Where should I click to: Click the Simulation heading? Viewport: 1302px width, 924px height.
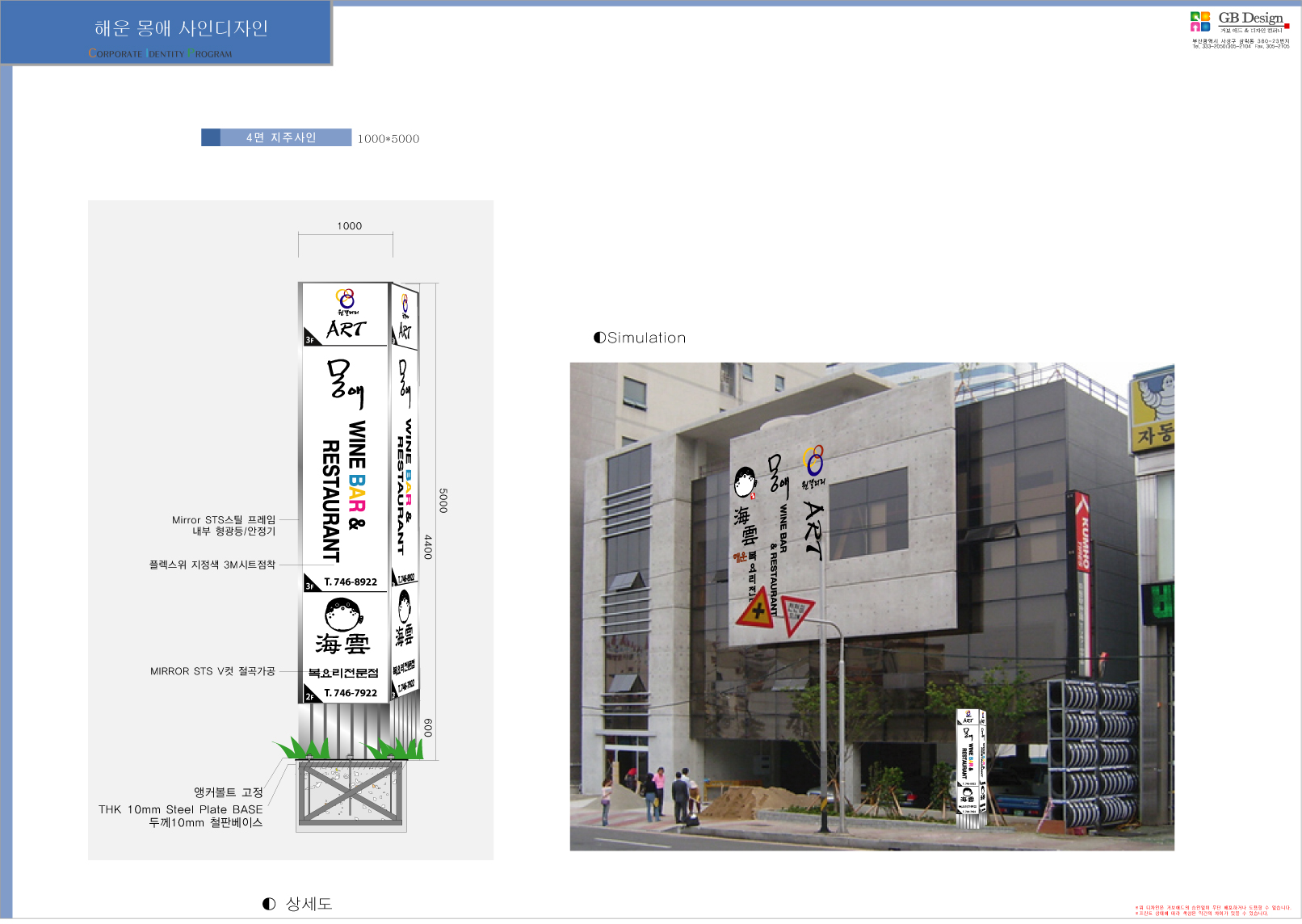pyautogui.click(x=646, y=338)
